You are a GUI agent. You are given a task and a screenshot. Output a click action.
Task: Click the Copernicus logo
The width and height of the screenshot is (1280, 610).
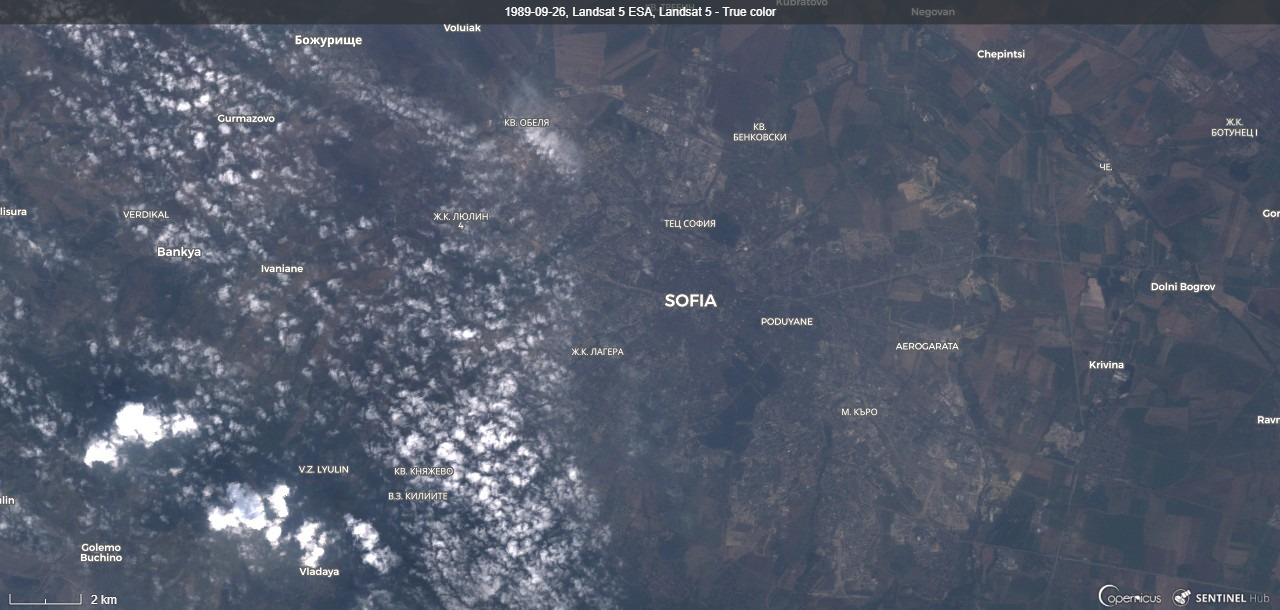(x=1130, y=596)
